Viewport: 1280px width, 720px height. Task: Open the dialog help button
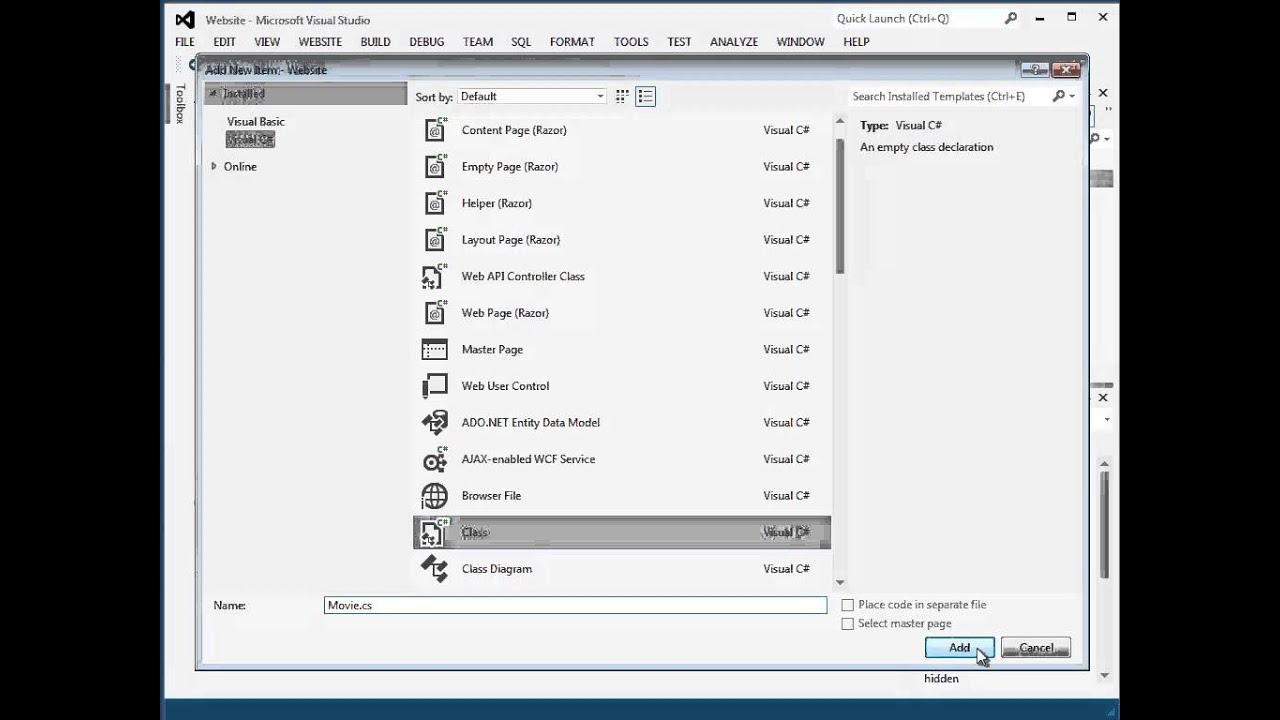click(1034, 69)
